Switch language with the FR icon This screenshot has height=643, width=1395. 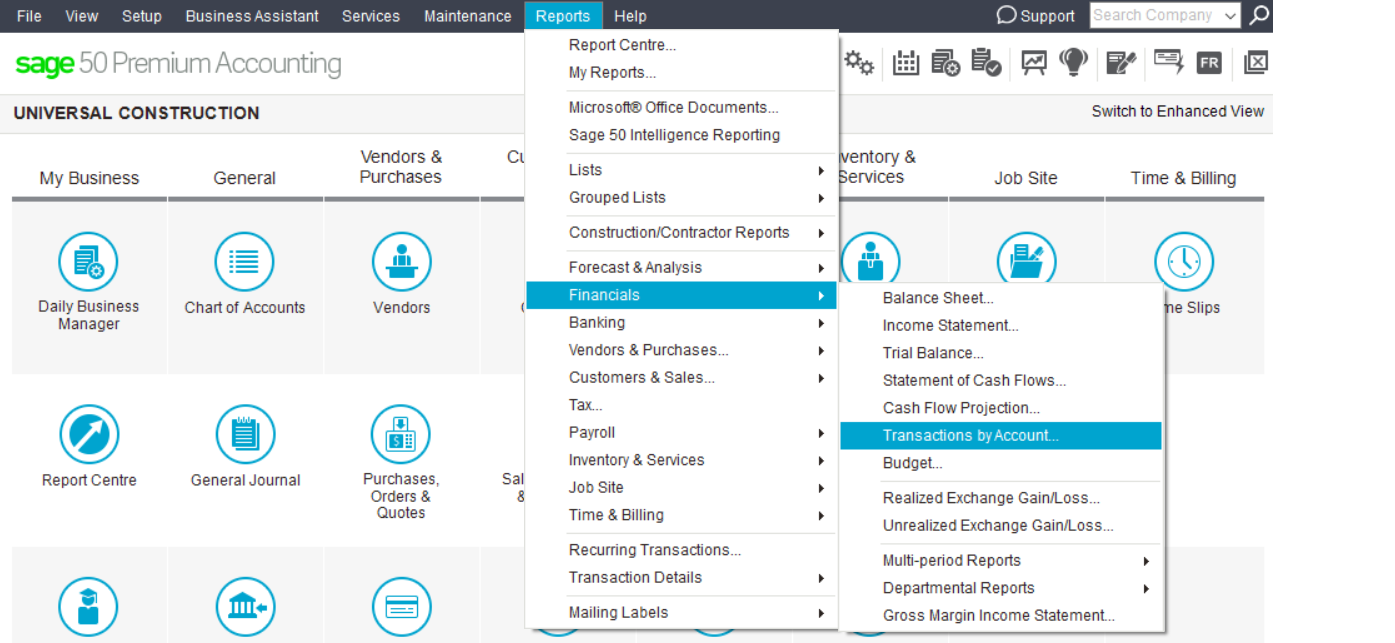(x=1209, y=63)
